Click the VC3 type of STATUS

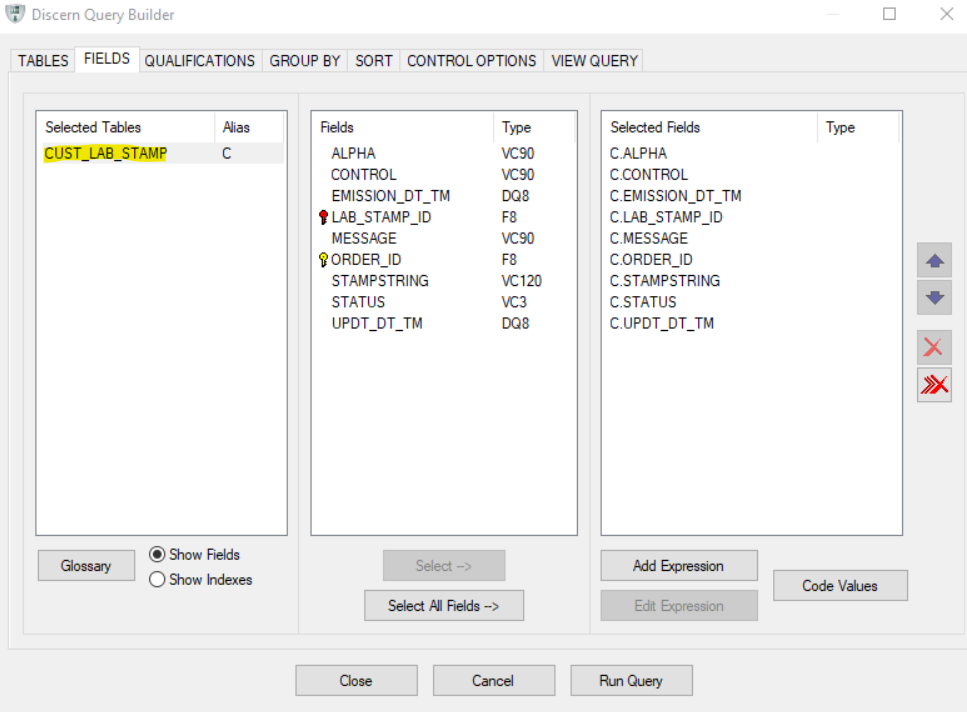pyautogui.click(x=514, y=302)
